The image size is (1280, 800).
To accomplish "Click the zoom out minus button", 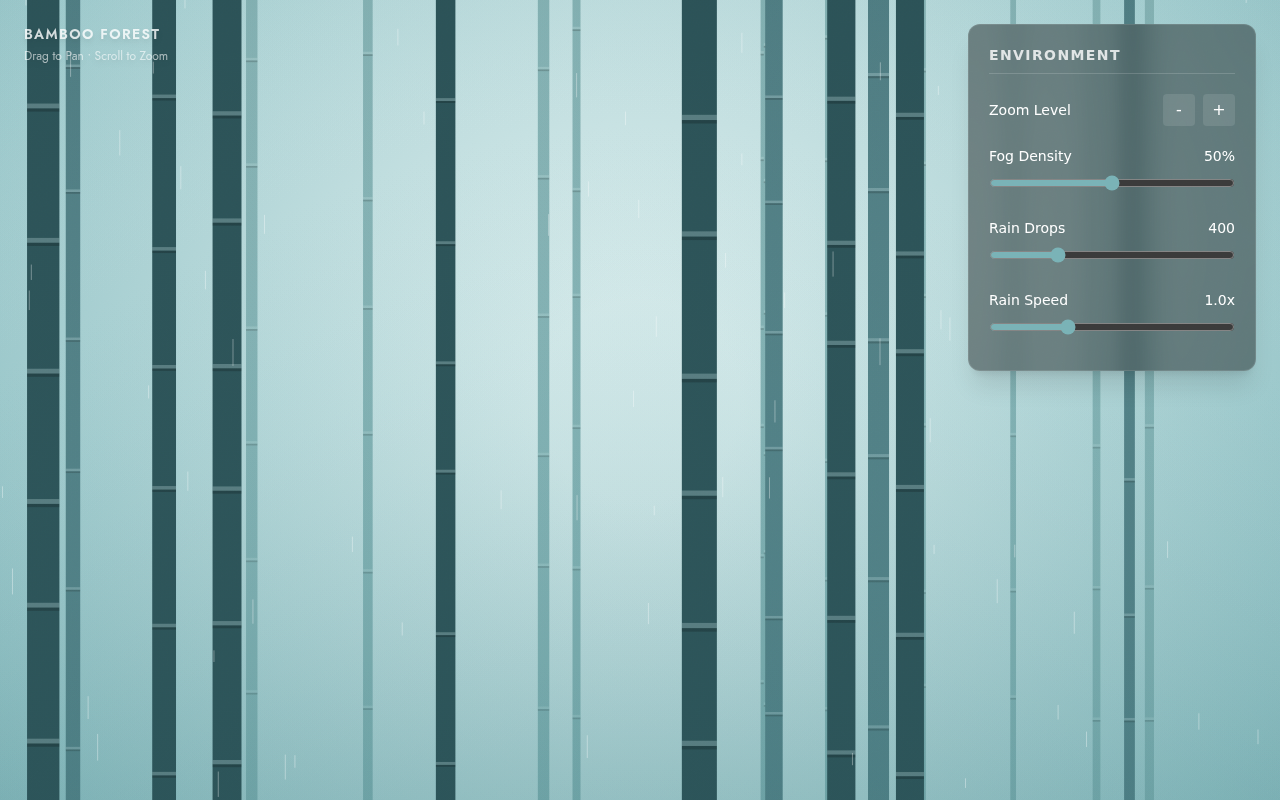I will point(1179,110).
